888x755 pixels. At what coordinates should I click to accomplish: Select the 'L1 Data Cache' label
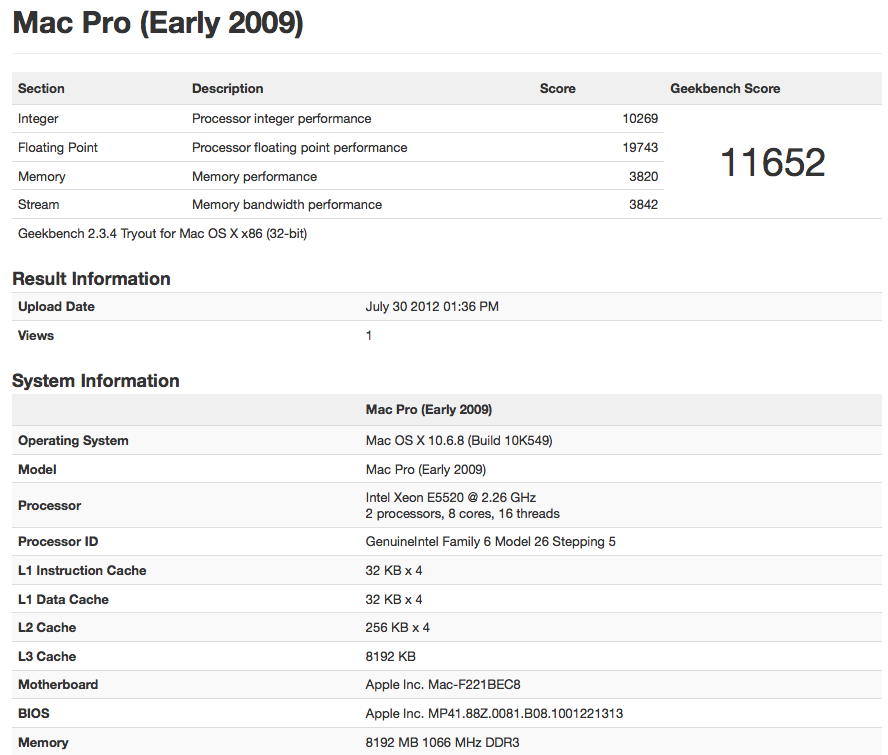pos(63,599)
